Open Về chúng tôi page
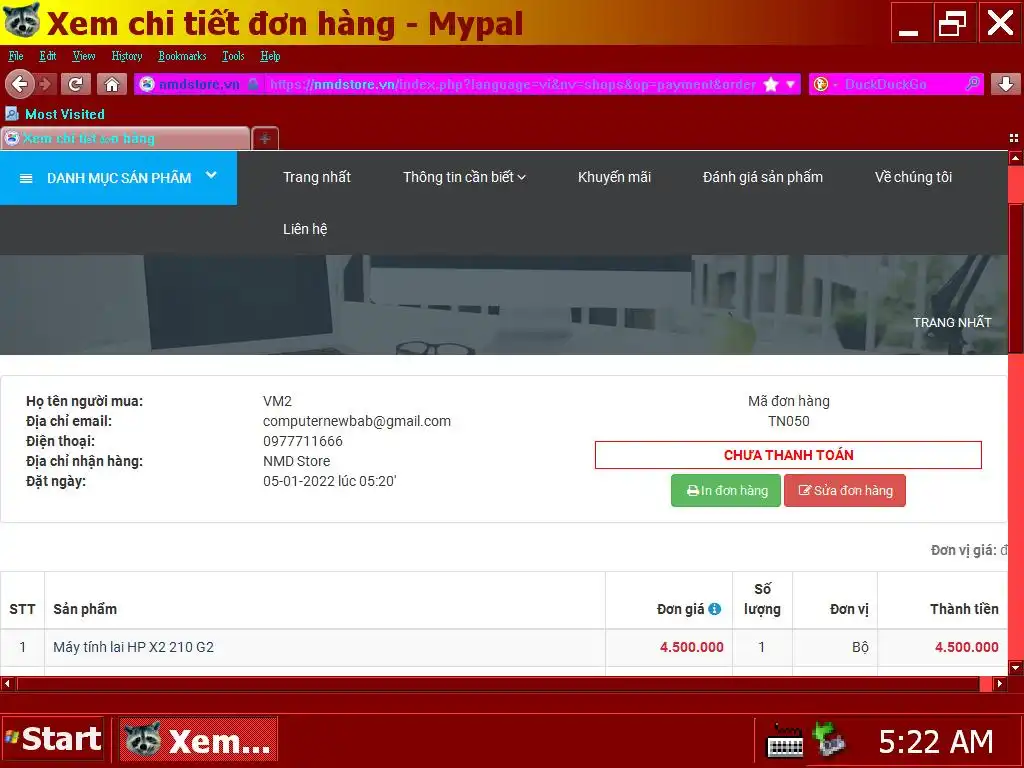This screenshot has width=1024, height=768. (913, 177)
